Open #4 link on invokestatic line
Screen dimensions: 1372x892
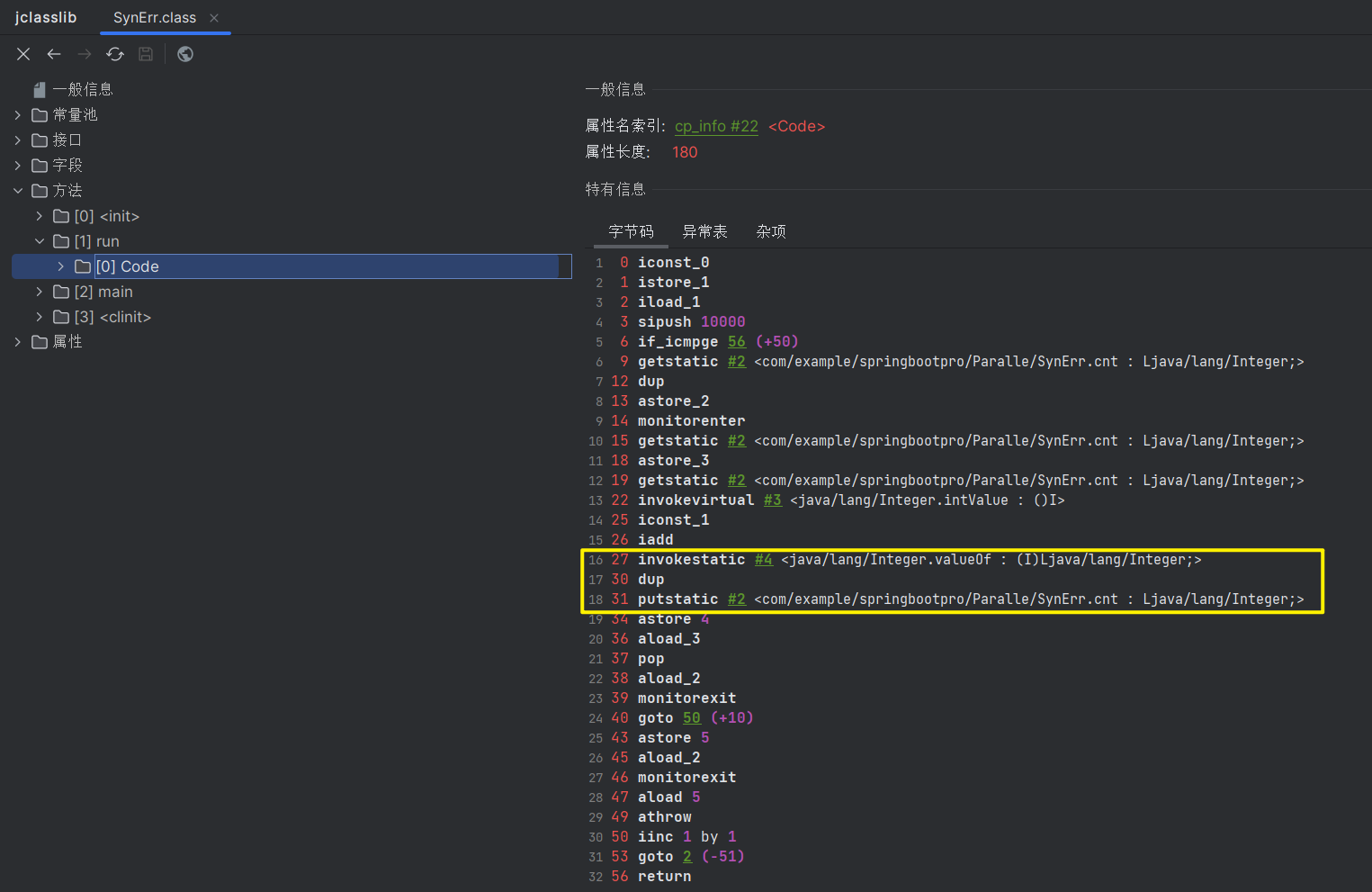pos(763,559)
